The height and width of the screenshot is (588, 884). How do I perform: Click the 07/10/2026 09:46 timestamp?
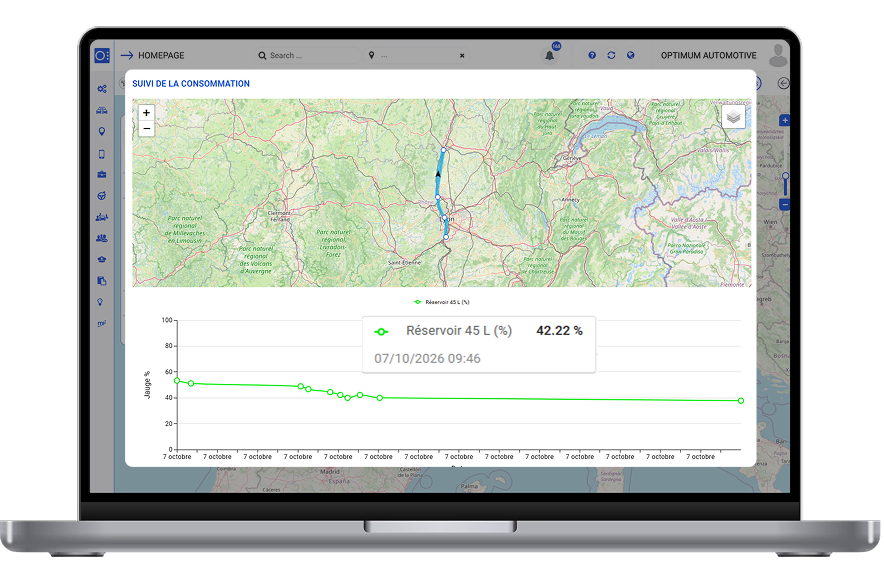pyautogui.click(x=427, y=359)
